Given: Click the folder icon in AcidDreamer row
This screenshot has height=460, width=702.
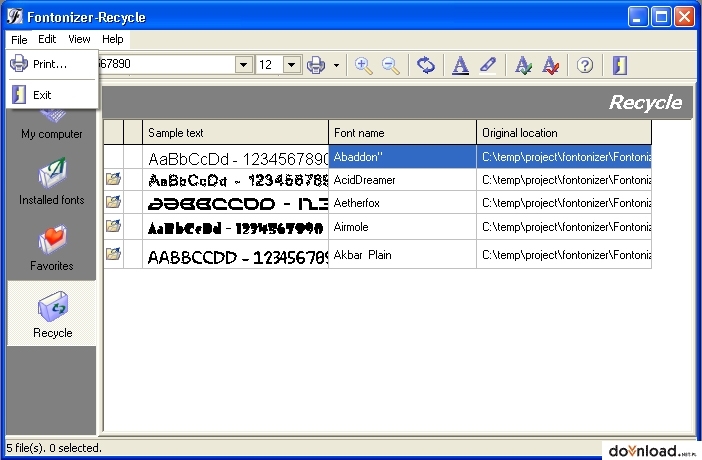Looking at the screenshot, I should [x=113, y=179].
